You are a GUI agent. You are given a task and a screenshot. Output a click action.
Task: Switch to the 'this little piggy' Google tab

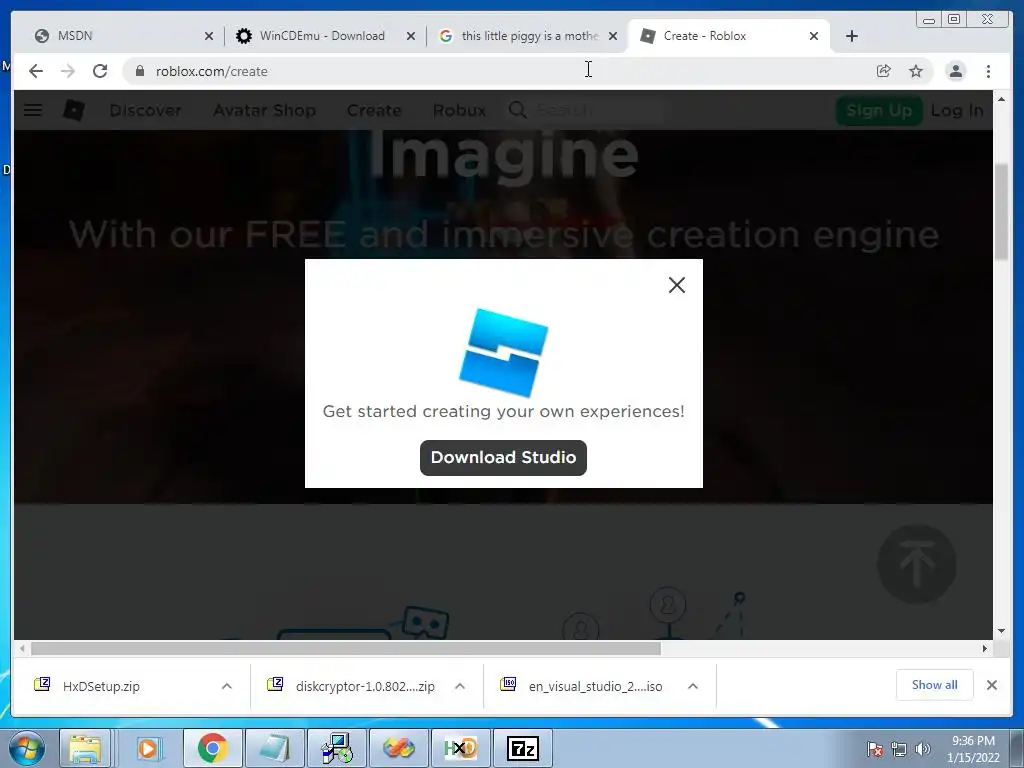(x=530, y=36)
